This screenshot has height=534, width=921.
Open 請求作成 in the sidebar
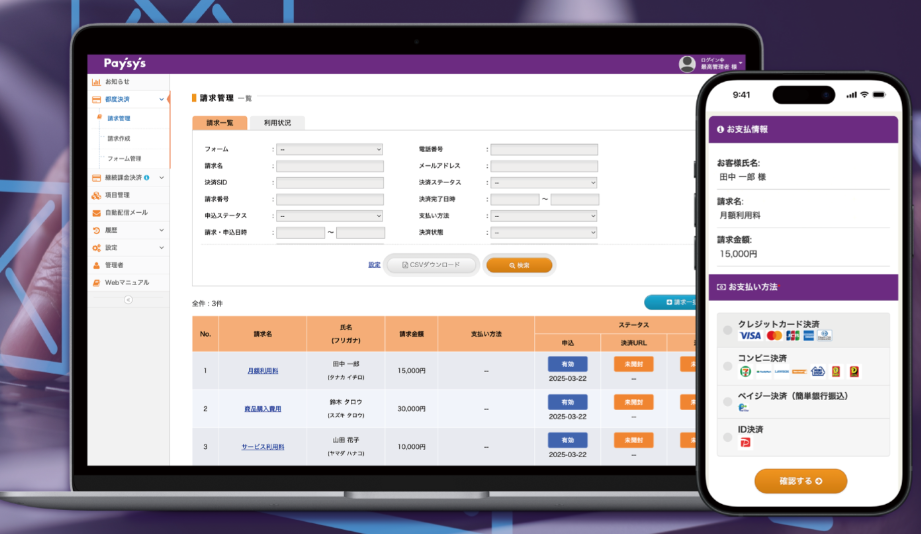click(119, 138)
